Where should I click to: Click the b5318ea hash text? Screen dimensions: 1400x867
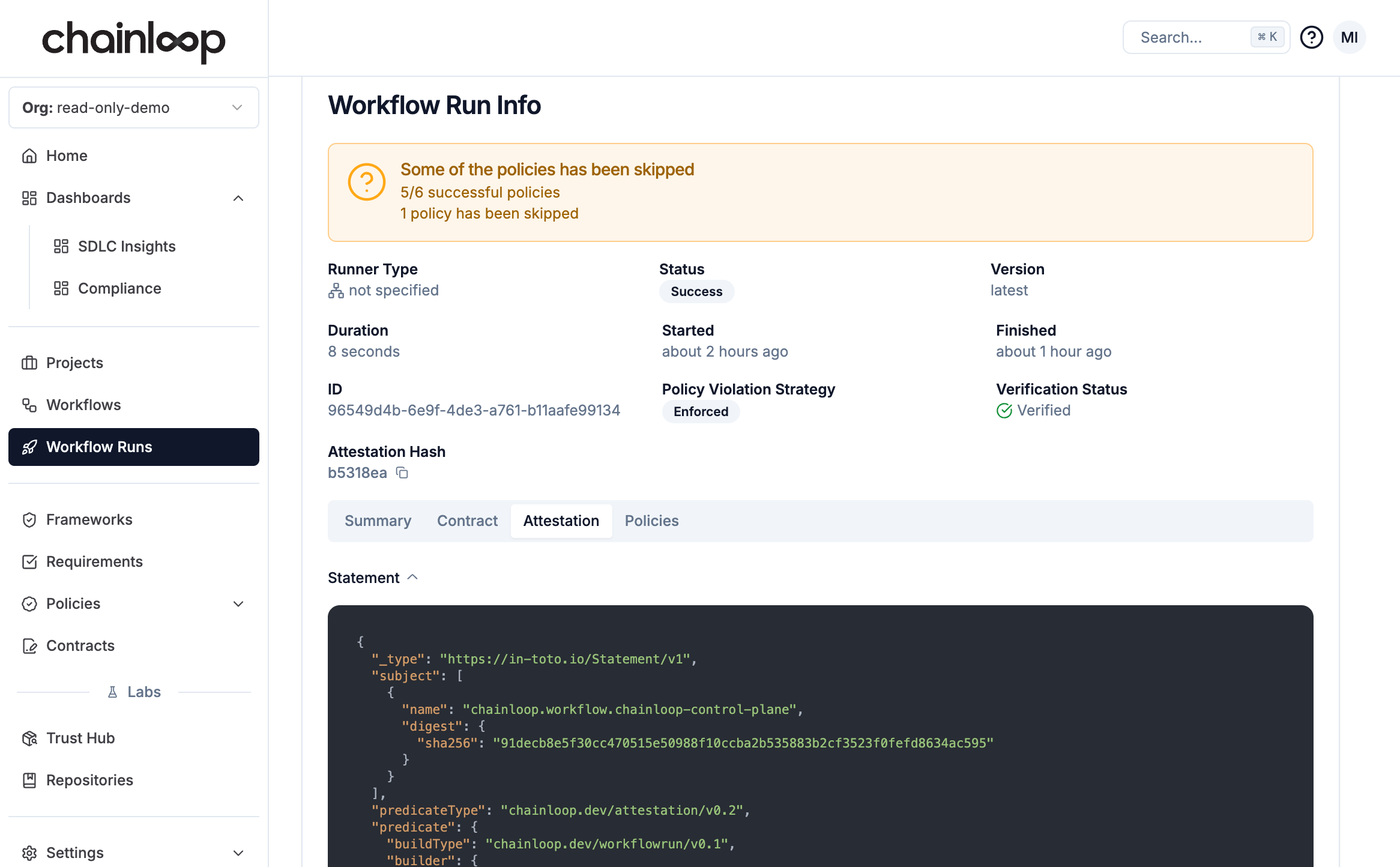357,473
